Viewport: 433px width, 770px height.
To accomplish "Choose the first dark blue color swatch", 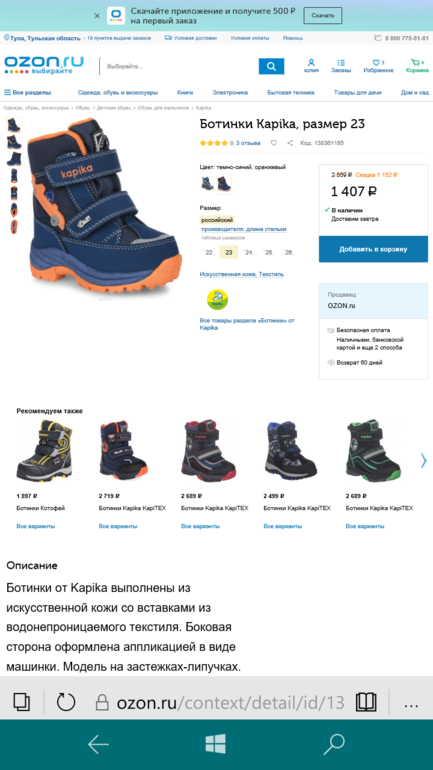I will point(207,184).
